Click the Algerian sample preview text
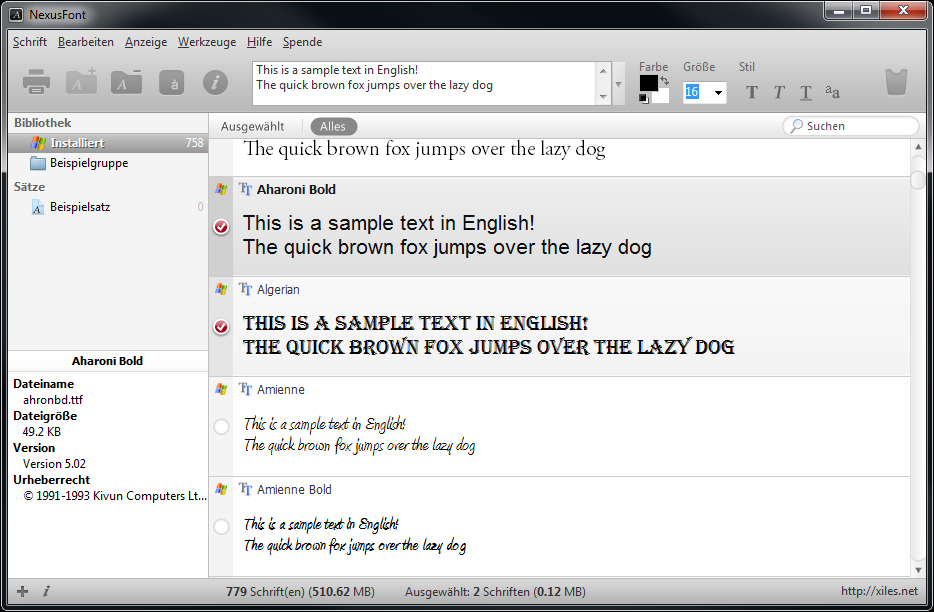This screenshot has height=612, width=934. coord(488,335)
